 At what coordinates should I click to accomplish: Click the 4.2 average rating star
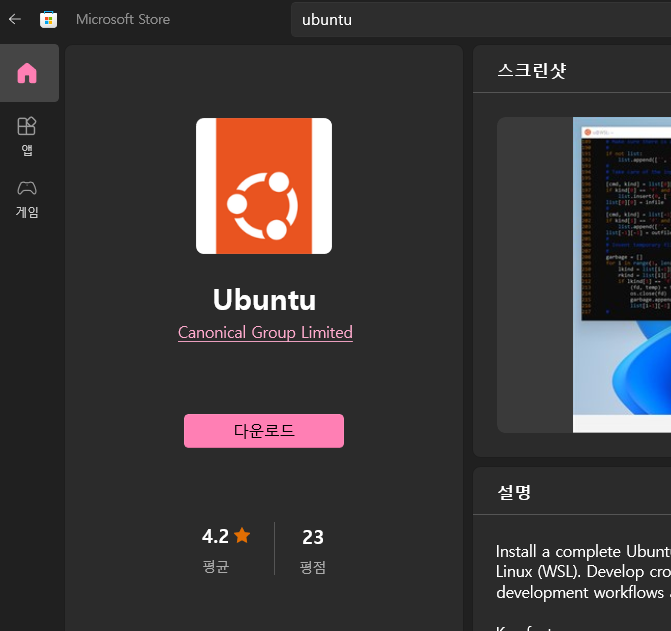(242, 535)
